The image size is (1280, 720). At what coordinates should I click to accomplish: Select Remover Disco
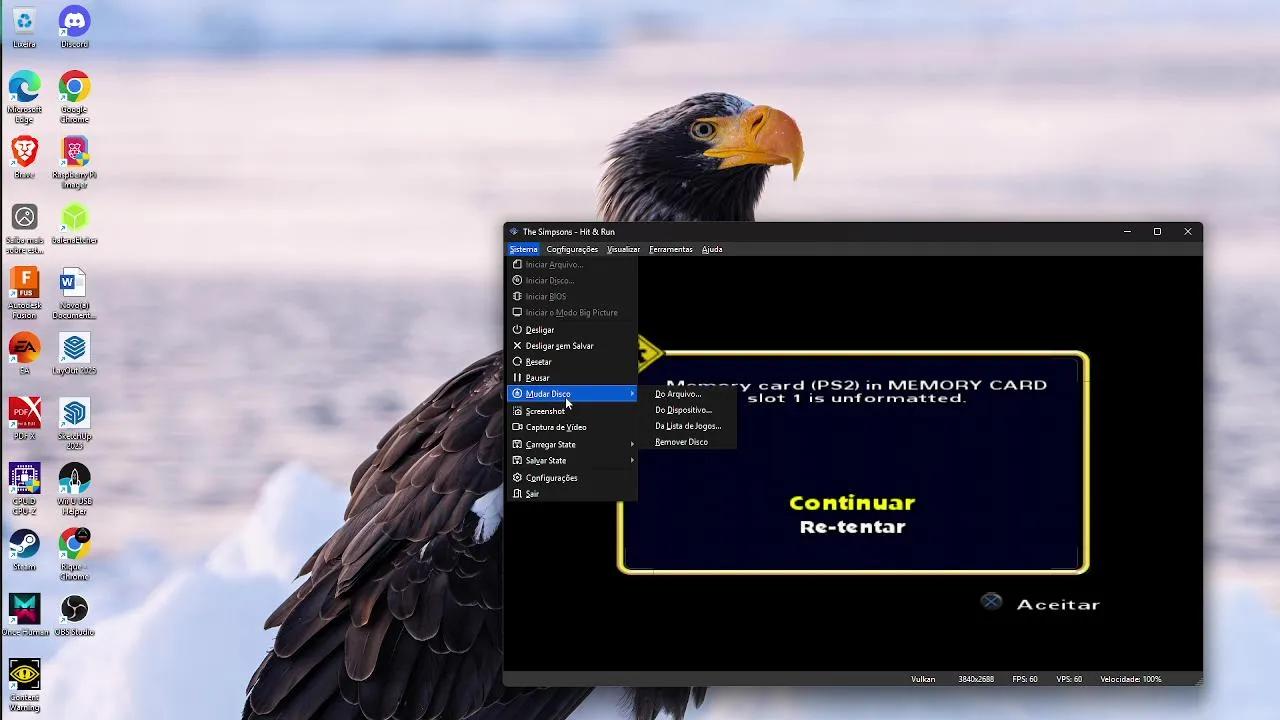688,442
